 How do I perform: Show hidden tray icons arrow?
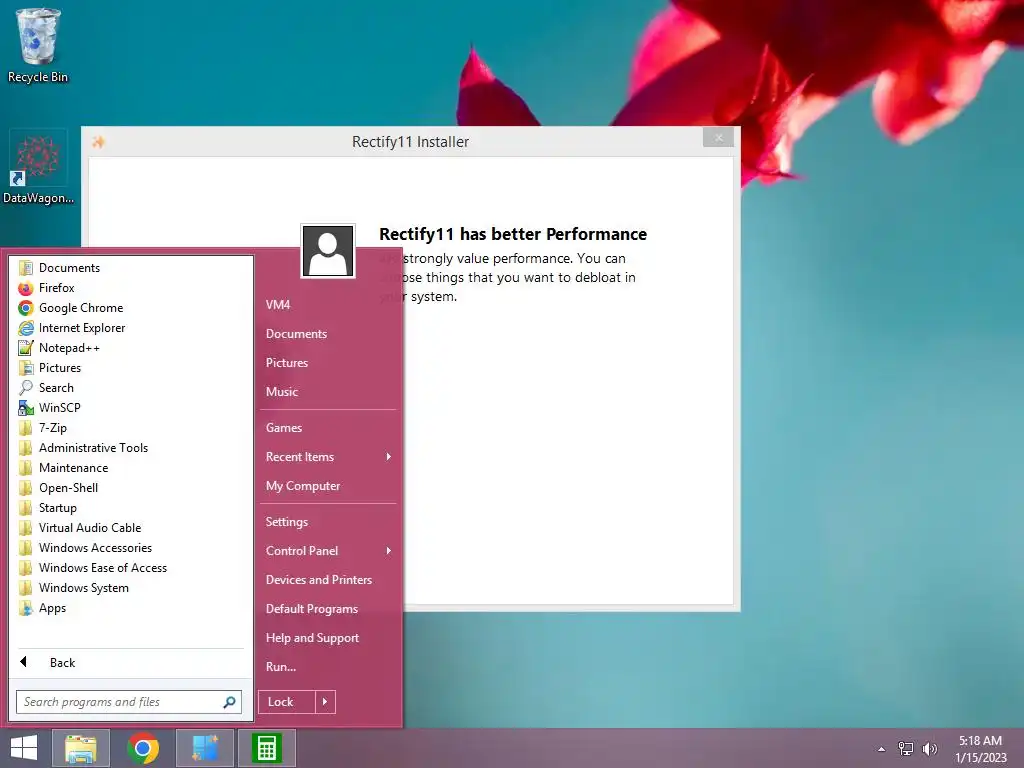coord(882,749)
